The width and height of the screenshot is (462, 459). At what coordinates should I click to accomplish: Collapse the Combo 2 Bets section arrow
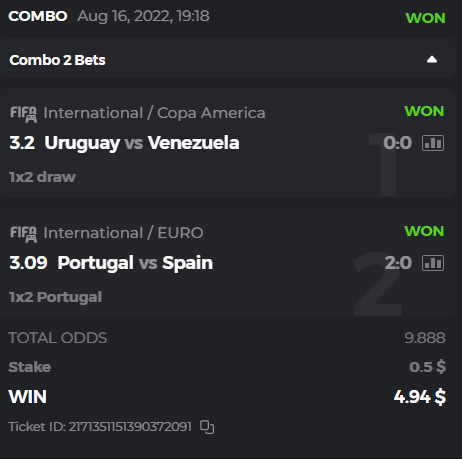432,60
